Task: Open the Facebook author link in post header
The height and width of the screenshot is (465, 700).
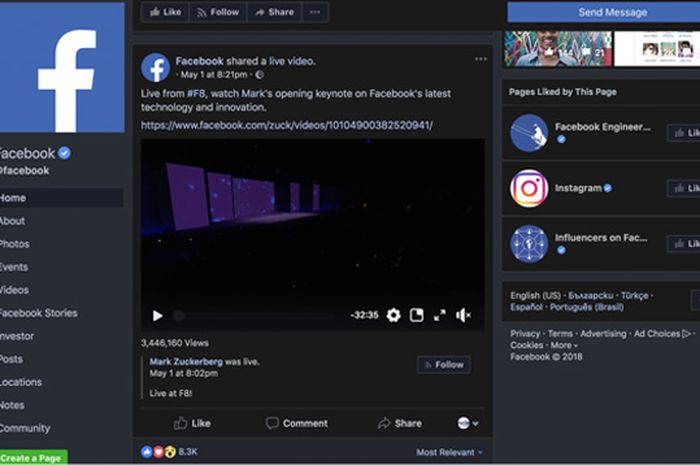Action: click(200, 61)
